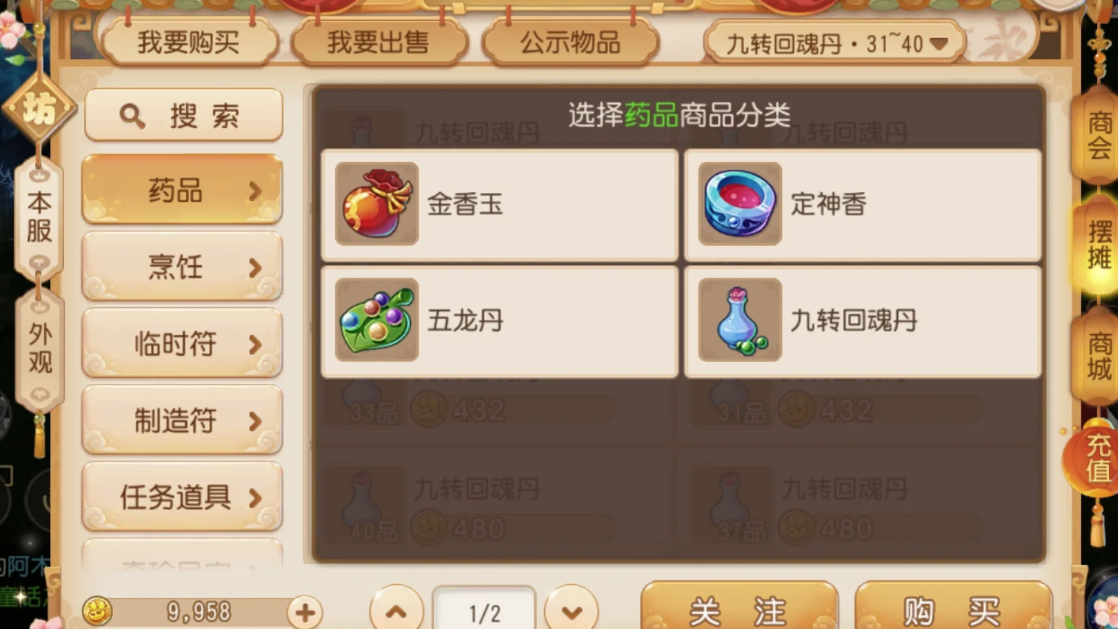The height and width of the screenshot is (629, 1118).
Task: Click the magnifier search icon
Action: [x=132, y=116]
